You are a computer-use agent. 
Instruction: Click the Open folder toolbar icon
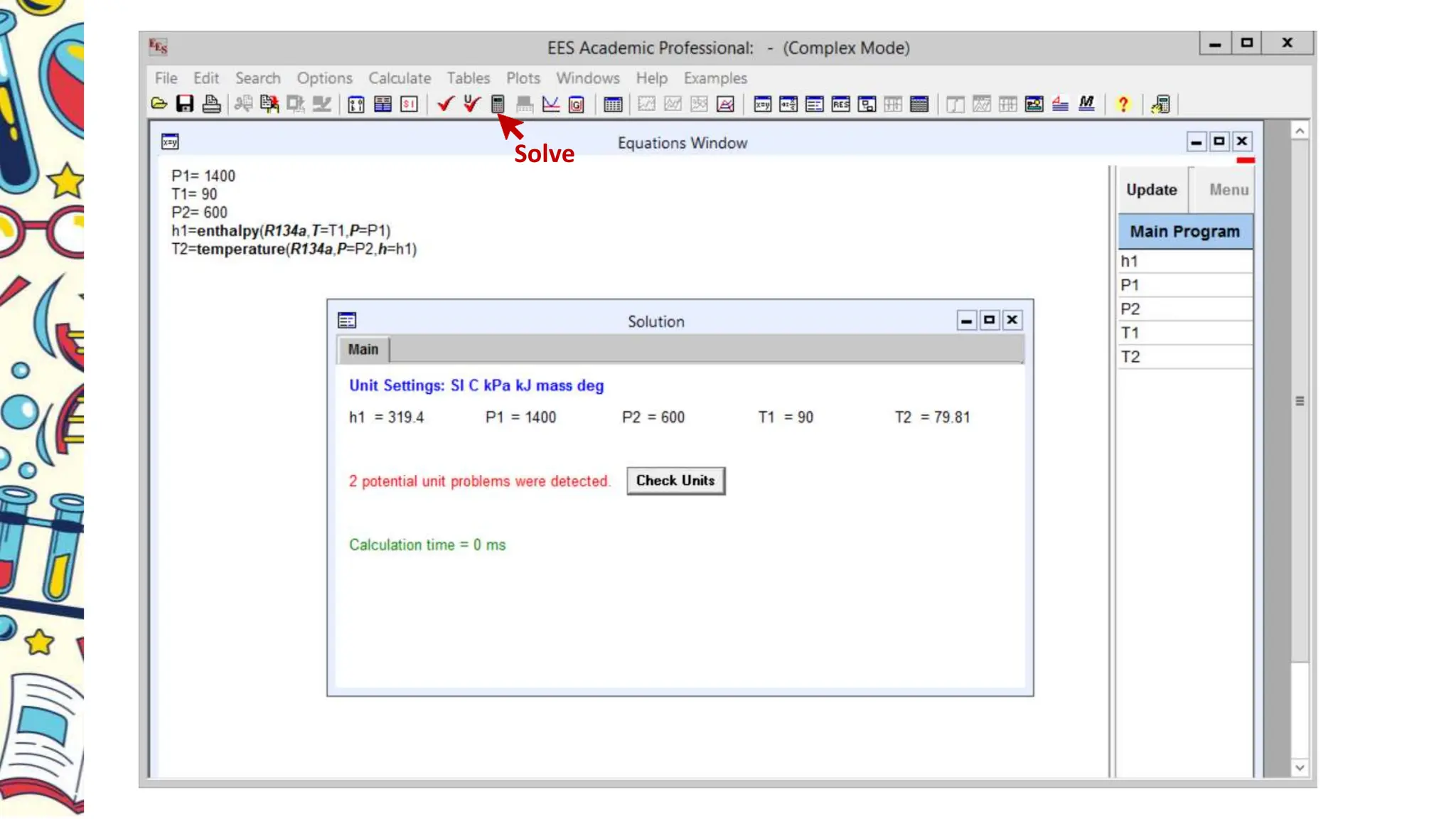[159, 105]
